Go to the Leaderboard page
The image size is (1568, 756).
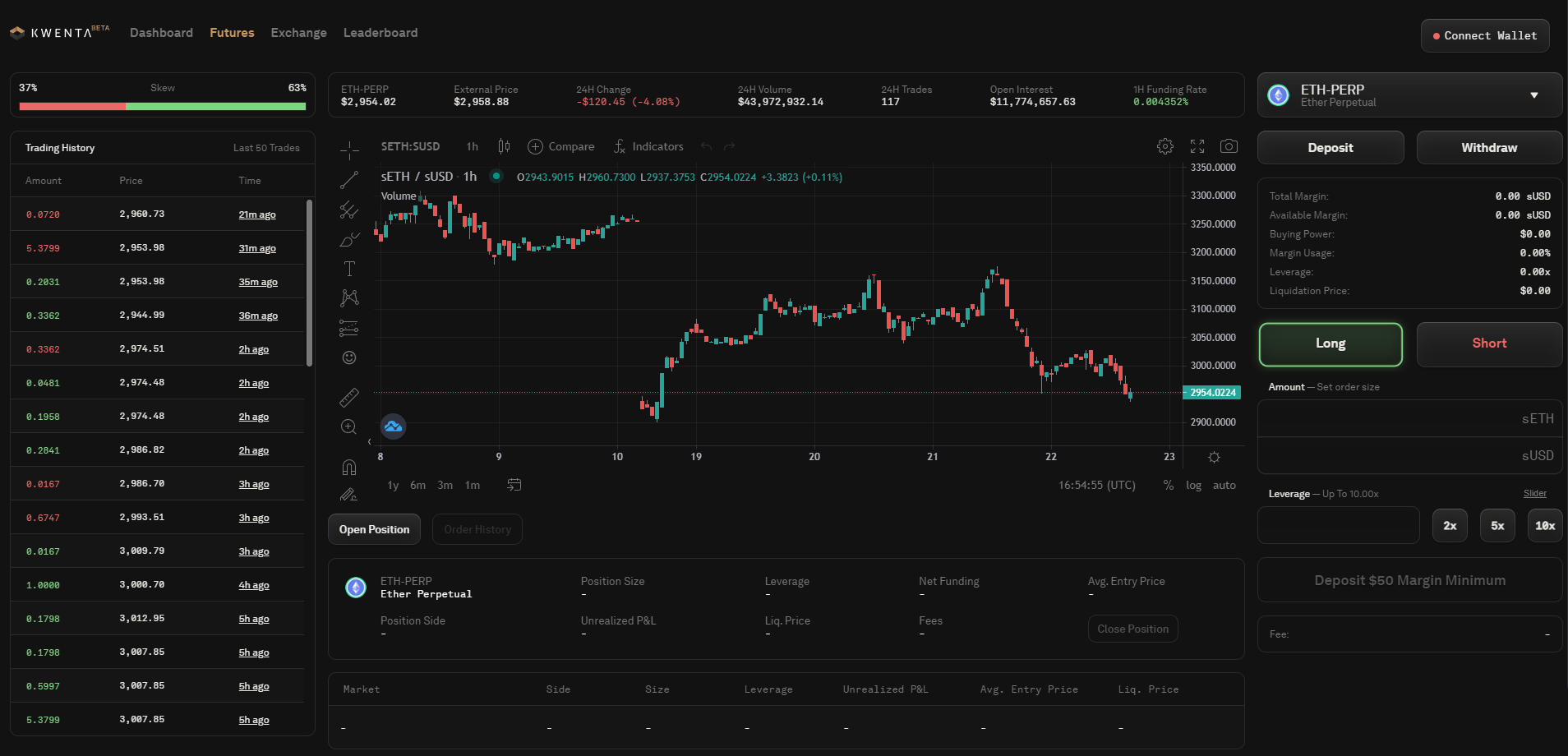pyautogui.click(x=380, y=33)
